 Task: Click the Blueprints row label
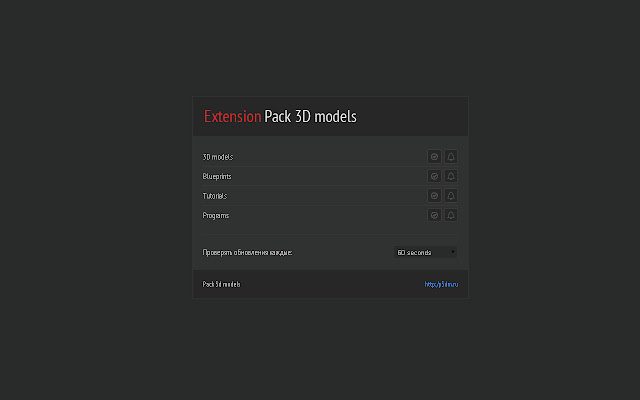click(217, 176)
